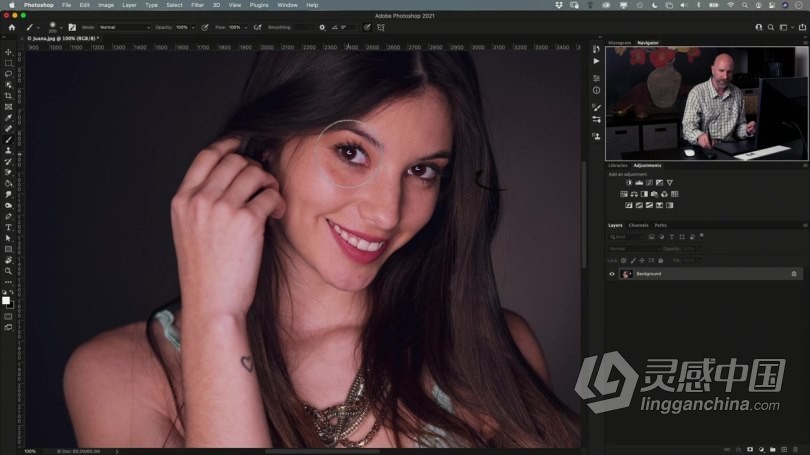Toggle pressure for opacity button
Image resolution: width=810 pixels, height=455 pixels.
[x=205, y=27]
